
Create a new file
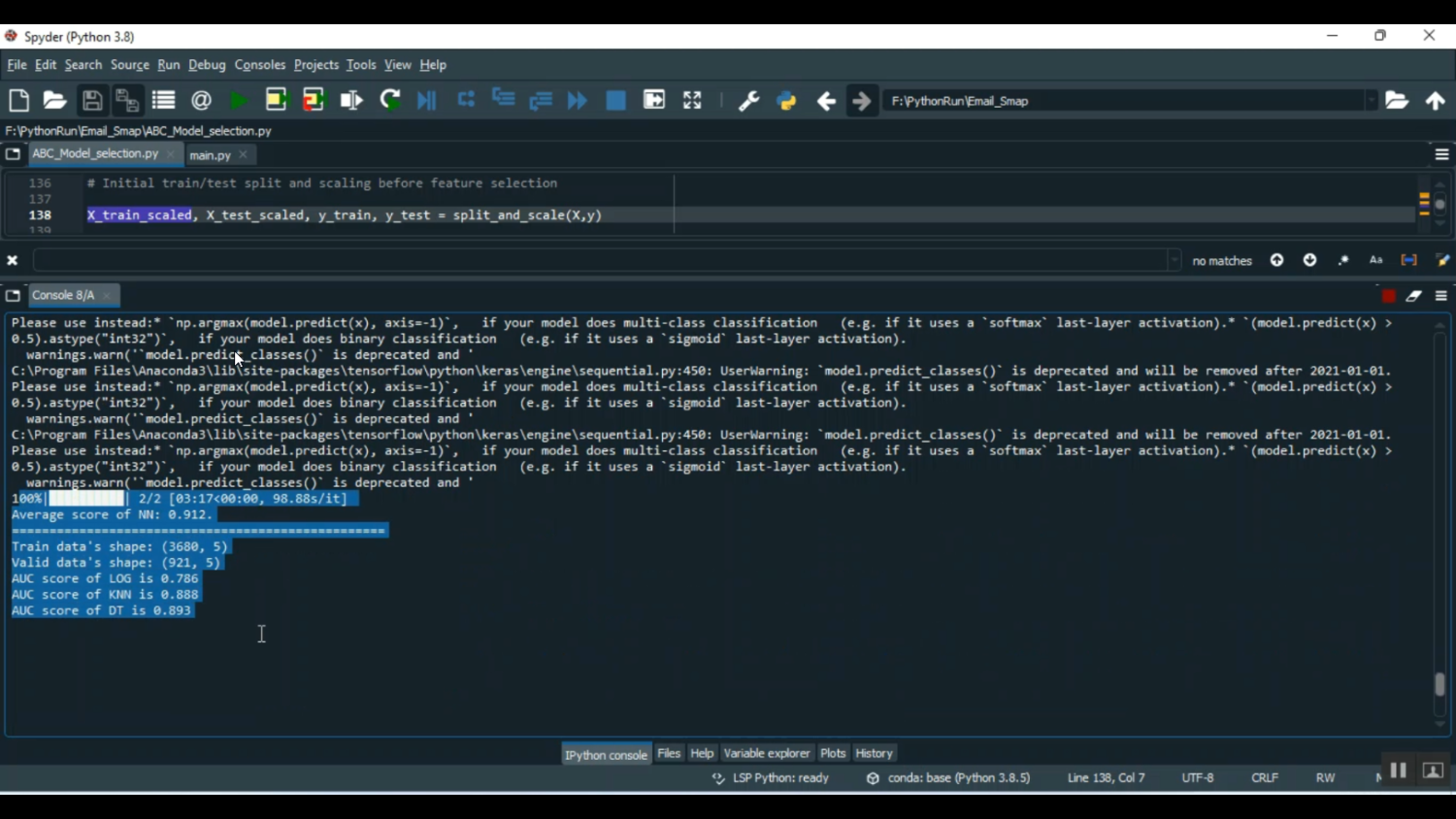pos(18,101)
